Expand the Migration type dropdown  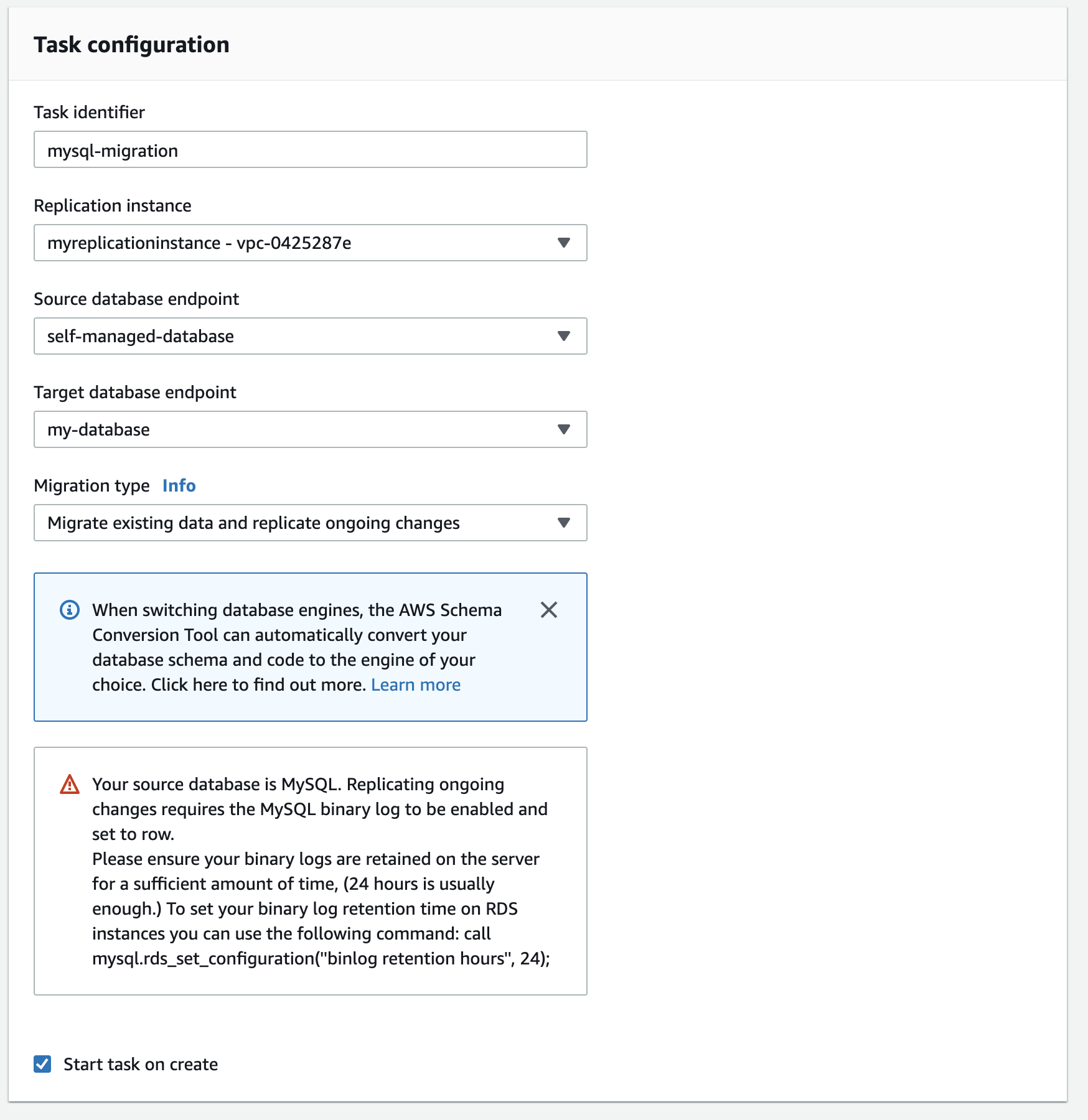(x=310, y=523)
